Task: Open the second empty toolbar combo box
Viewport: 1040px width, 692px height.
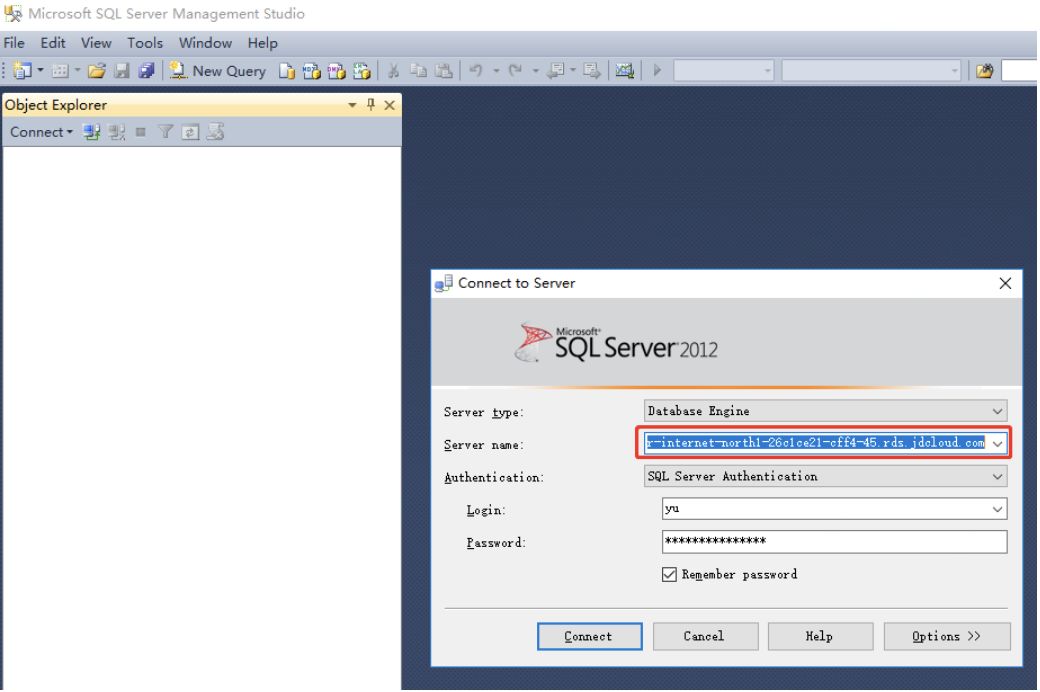Action: tap(872, 70)
